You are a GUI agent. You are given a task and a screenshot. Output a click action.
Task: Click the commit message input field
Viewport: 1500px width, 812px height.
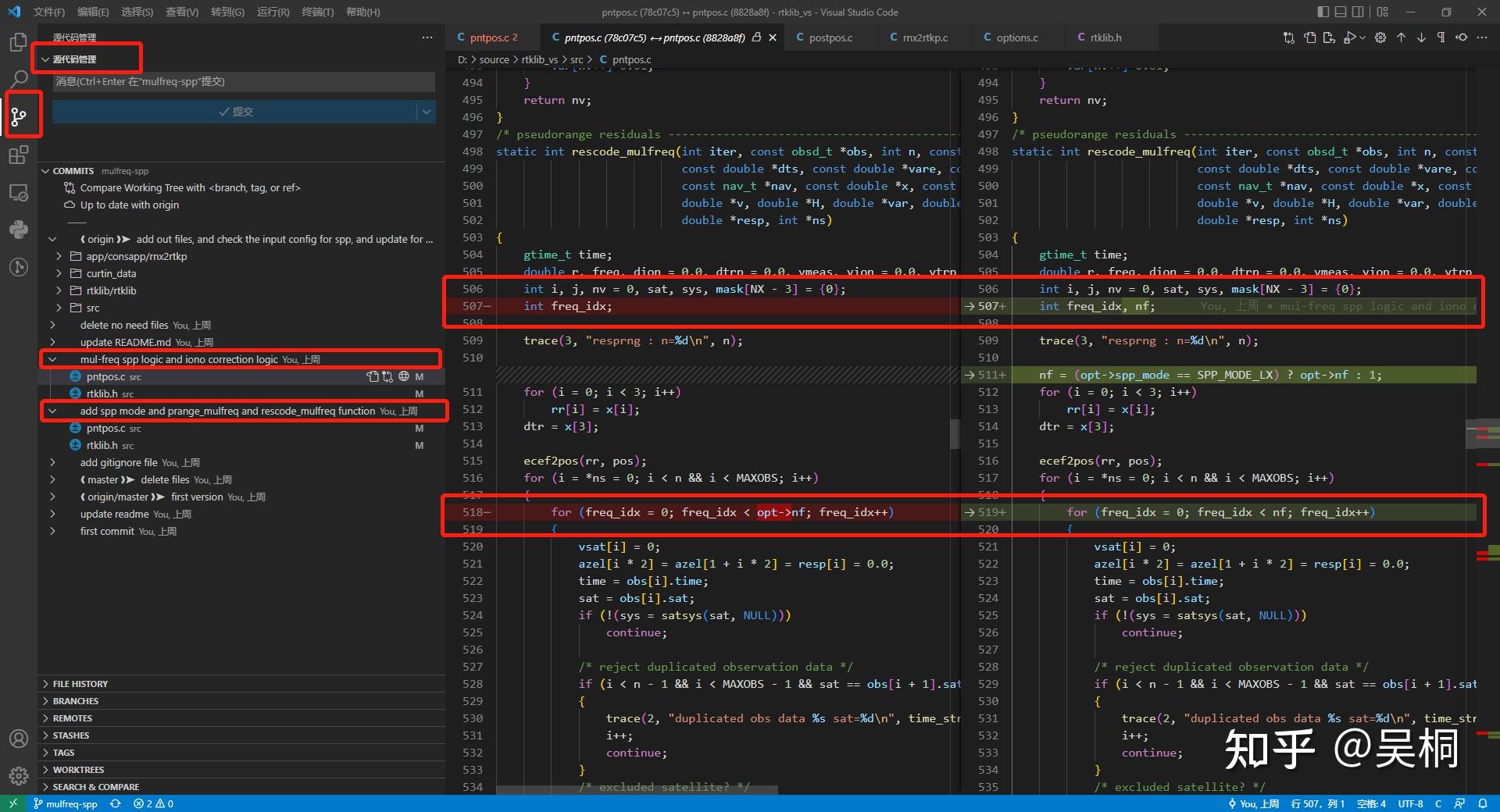pyautogui.click(x=243, y=81)
